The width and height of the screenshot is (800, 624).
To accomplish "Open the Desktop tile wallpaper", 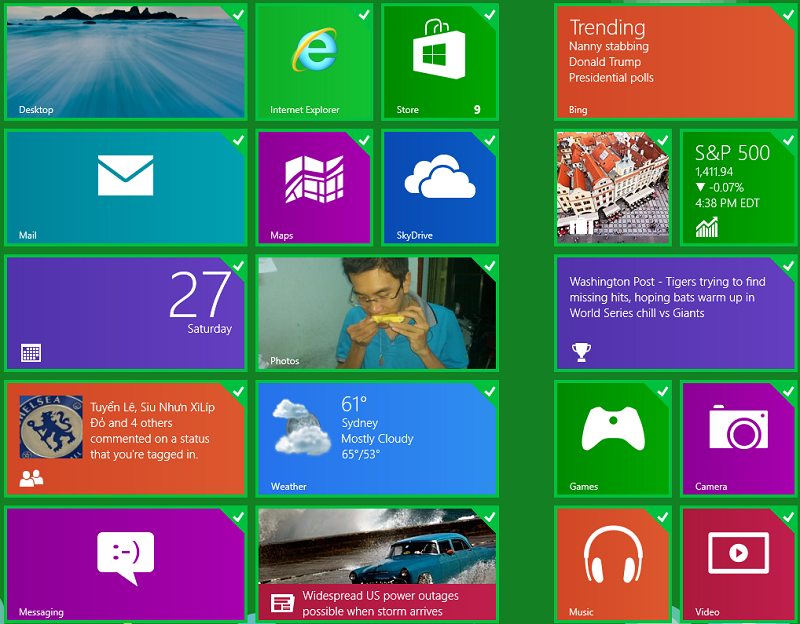I will click(x=126, y=62).
